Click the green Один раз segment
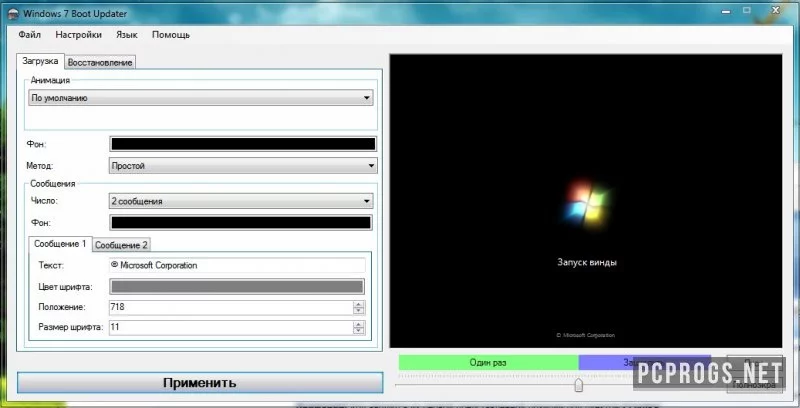 tap(488, 363)
